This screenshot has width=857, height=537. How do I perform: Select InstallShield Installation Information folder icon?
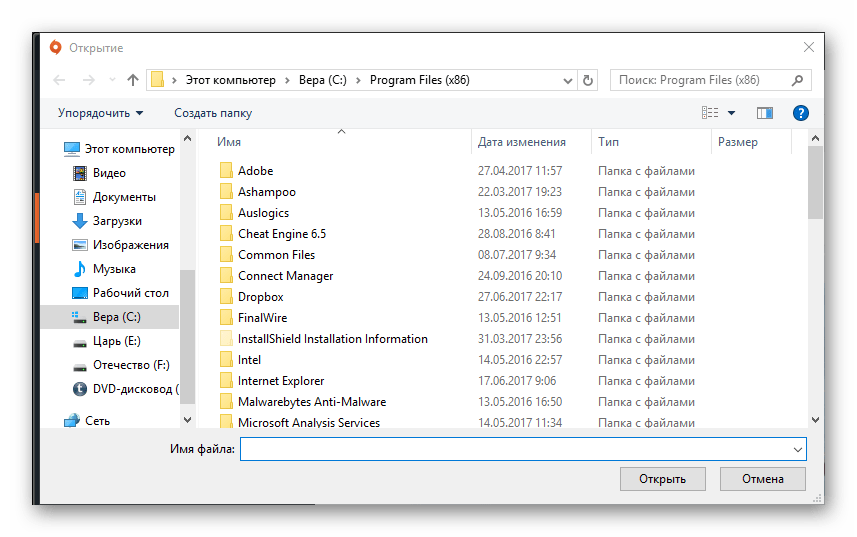[226, 339]
